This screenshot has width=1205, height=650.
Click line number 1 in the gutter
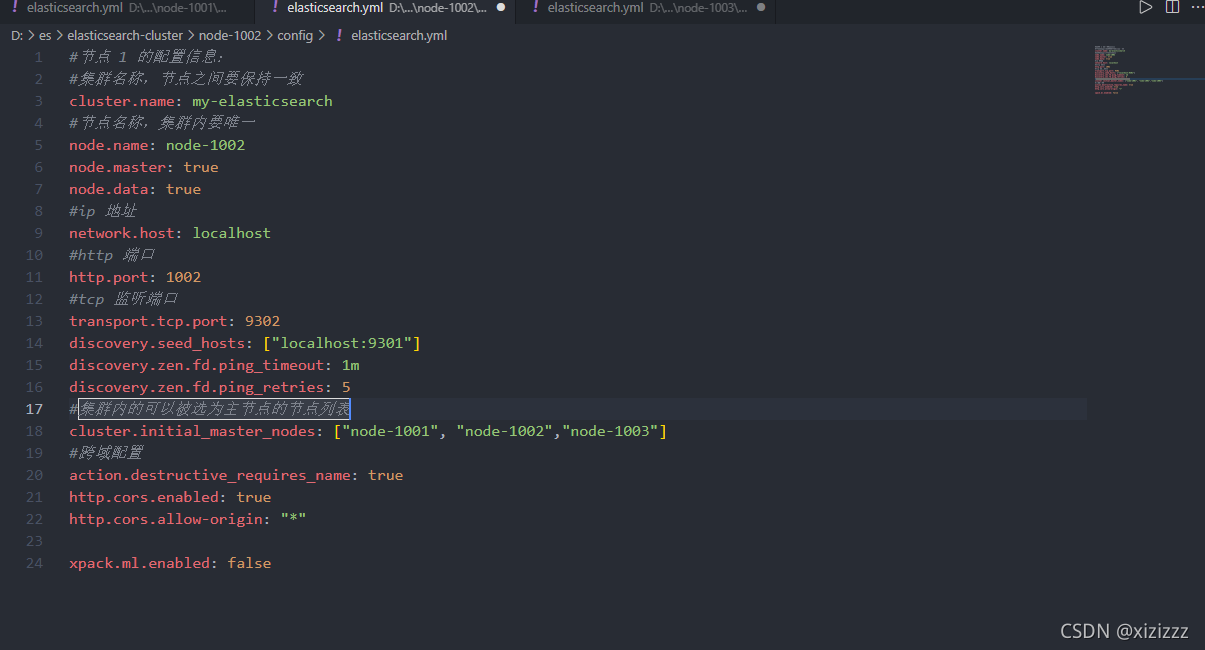click(x=39, y=57)
